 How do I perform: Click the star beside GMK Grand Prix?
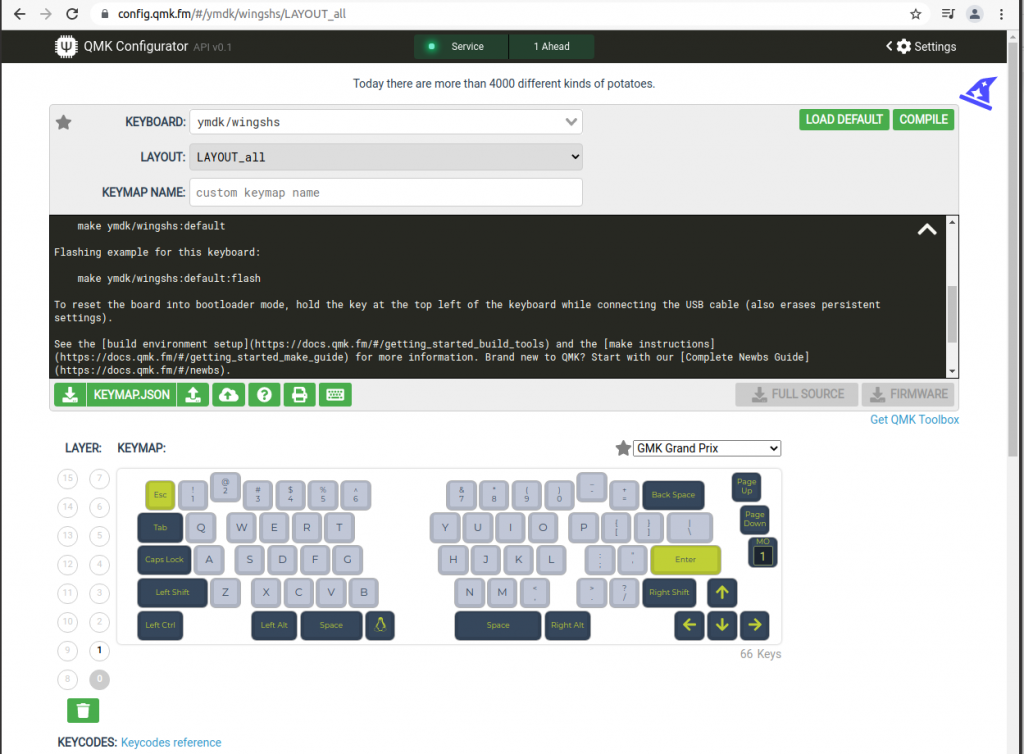[623, 448]
